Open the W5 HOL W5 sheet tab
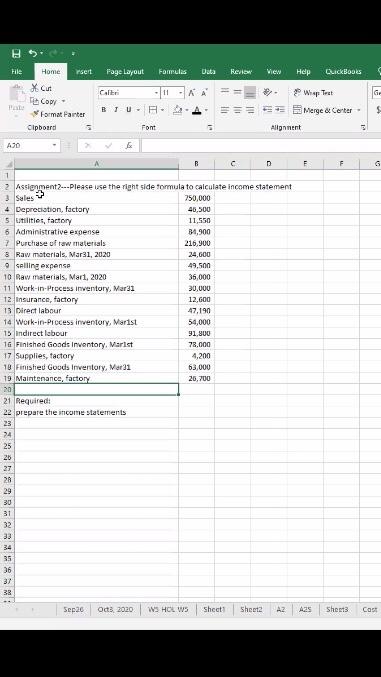 tap(168, 609)
